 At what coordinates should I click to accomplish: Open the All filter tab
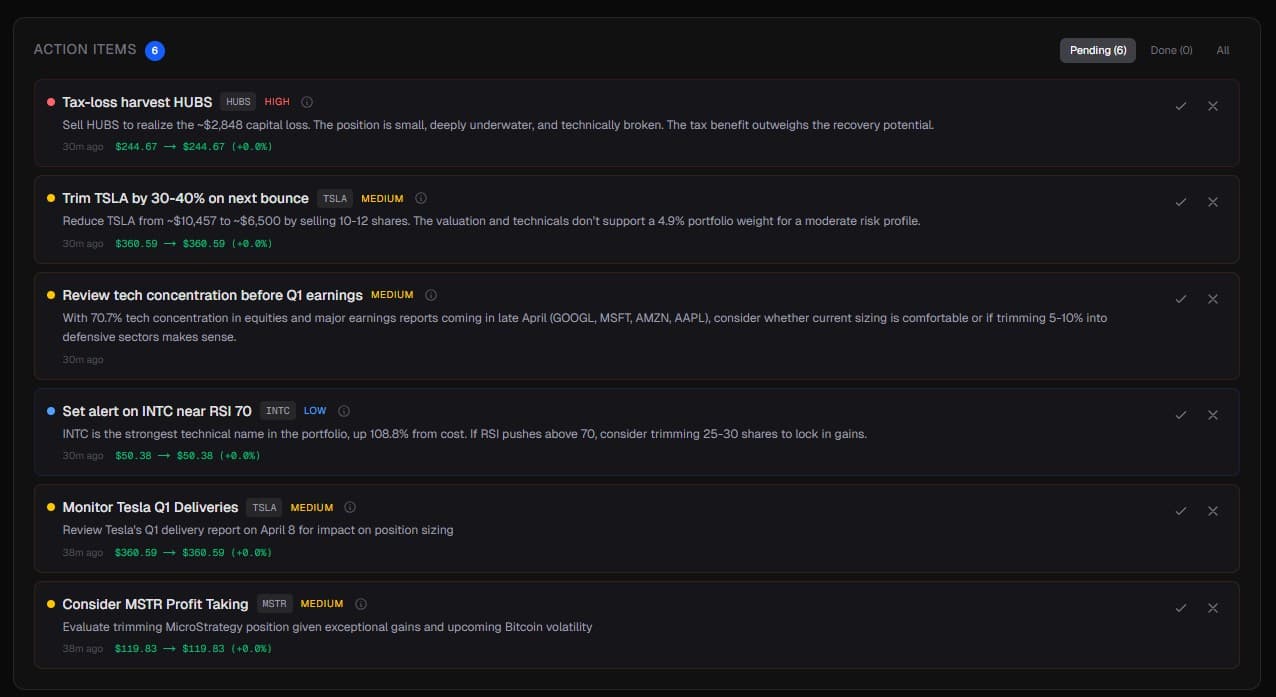[x=1222, y=50]
